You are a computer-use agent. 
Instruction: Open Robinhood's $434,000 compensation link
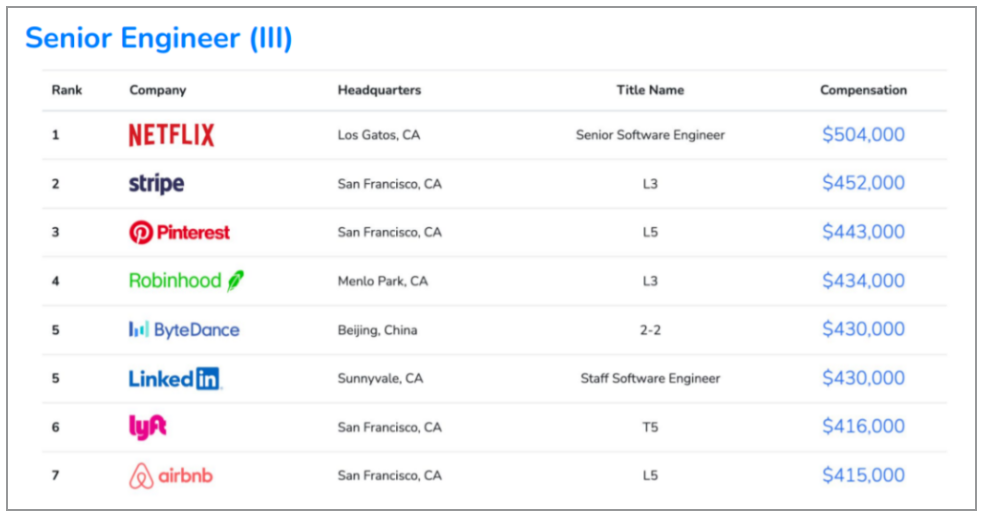click(x=863, y=280)
